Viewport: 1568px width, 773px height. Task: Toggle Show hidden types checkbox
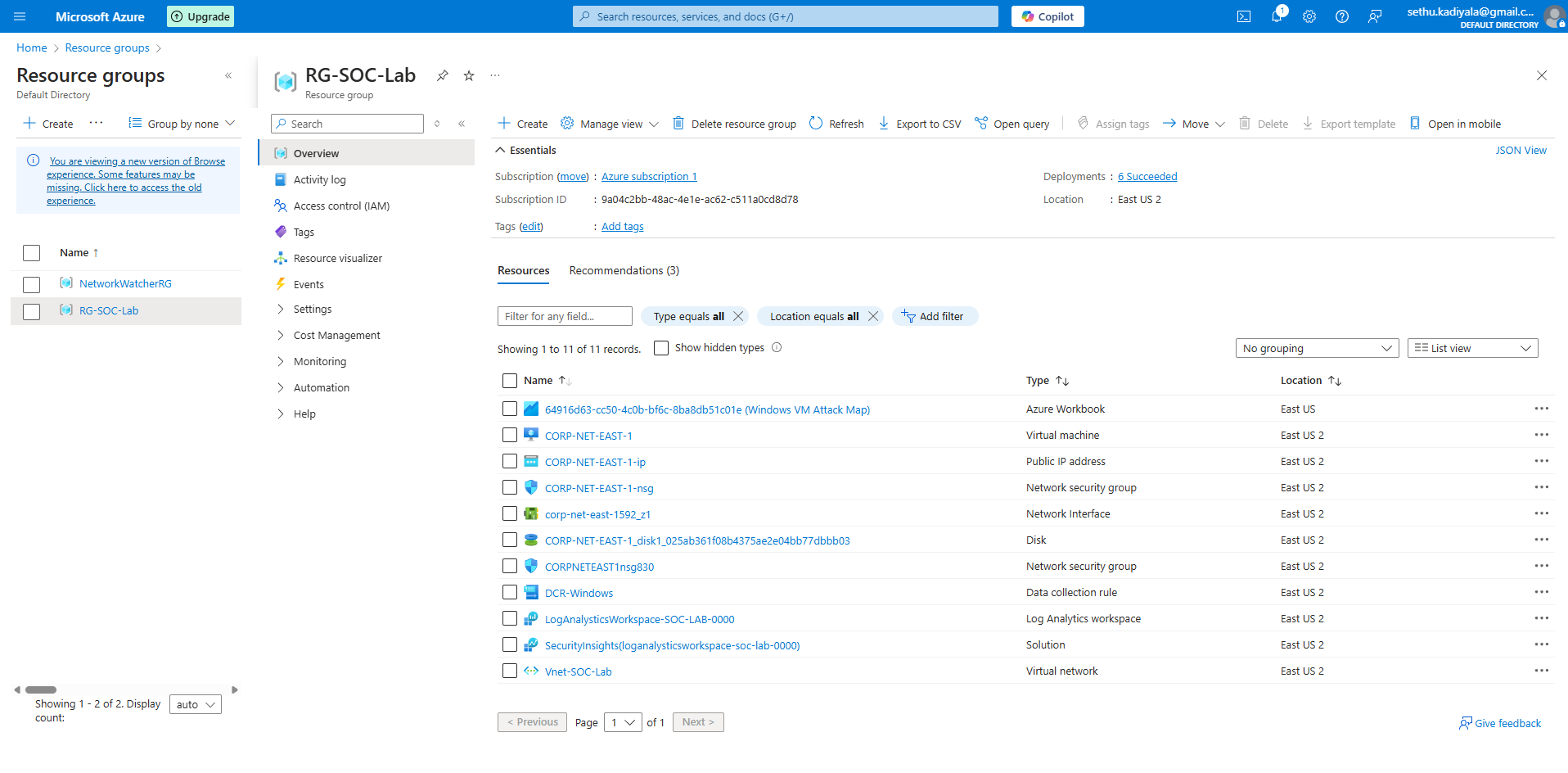pos(661,348)
